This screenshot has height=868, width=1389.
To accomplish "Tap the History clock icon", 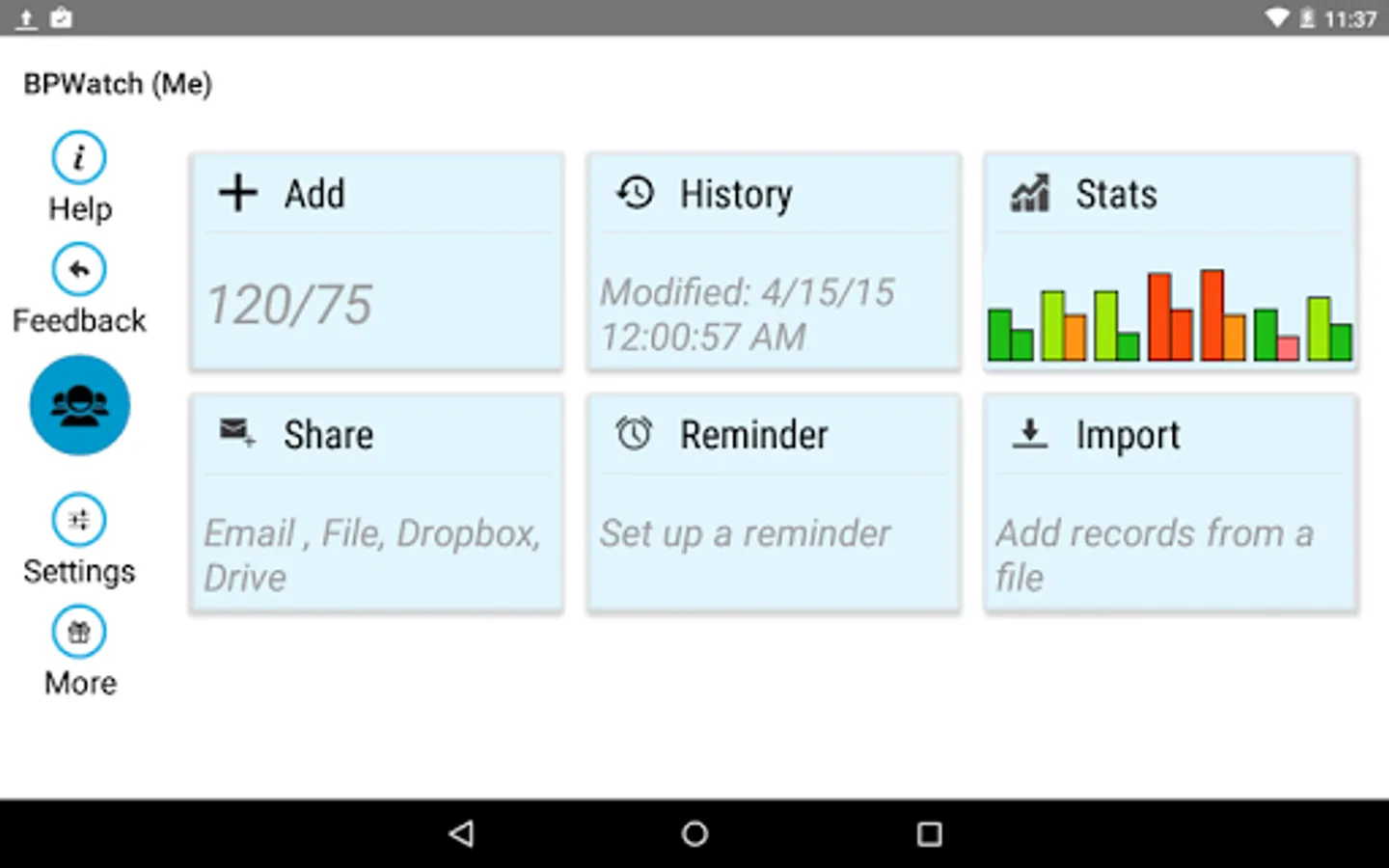I will point(635,193).
